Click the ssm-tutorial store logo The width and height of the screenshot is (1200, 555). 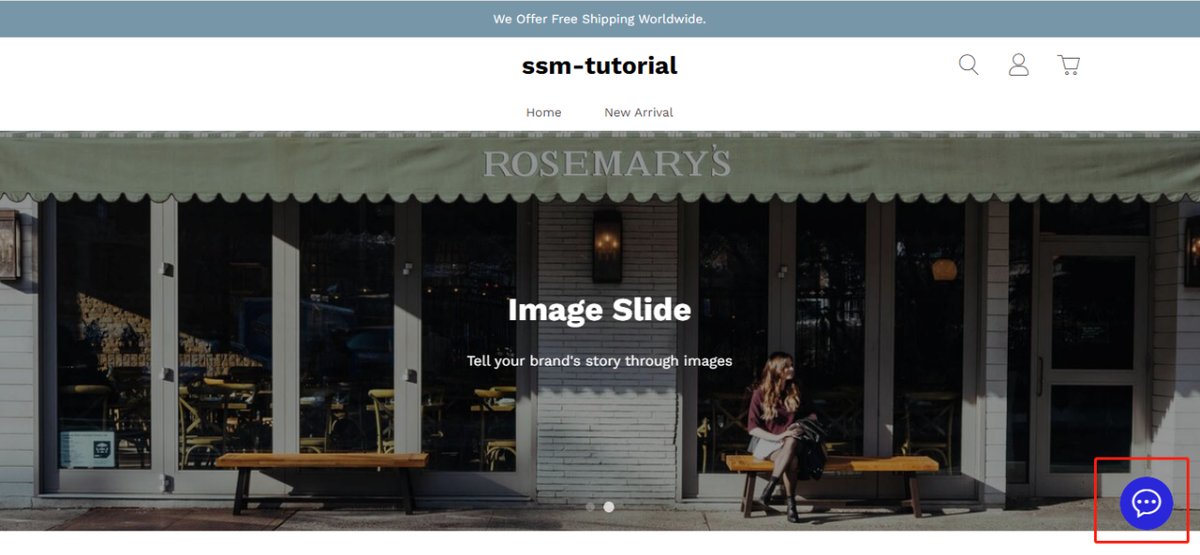pyautogui.click(x=600, y=66)
